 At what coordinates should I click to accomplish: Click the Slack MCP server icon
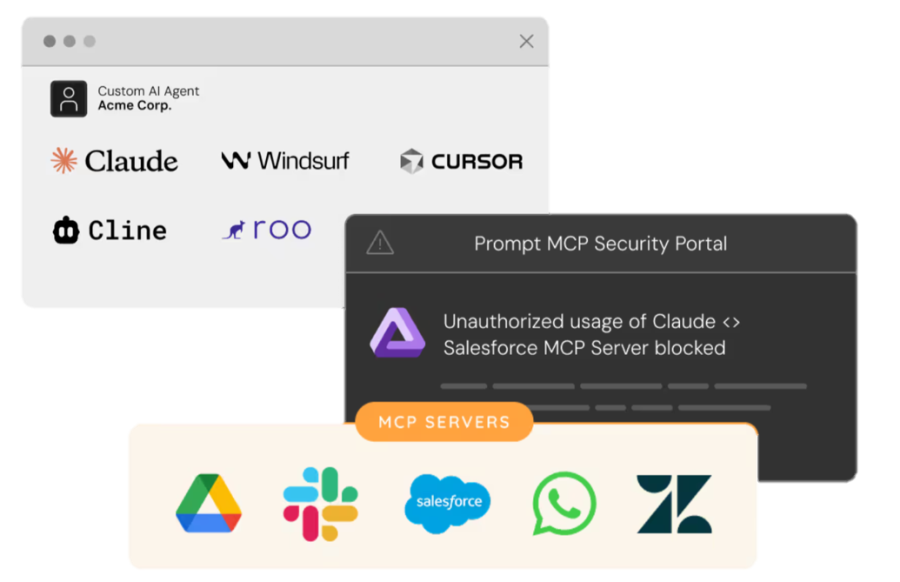coord(320,503)
